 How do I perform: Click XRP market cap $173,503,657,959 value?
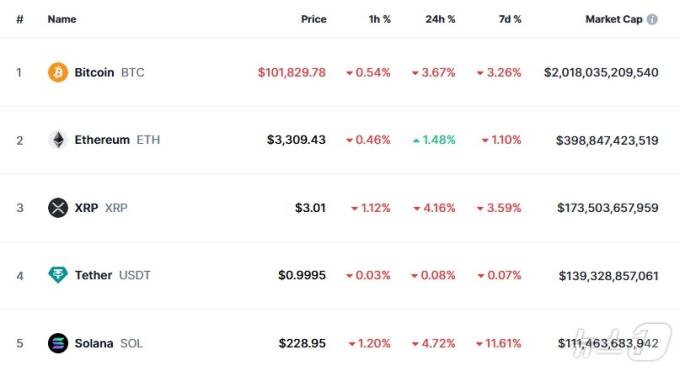pos(608,207)
